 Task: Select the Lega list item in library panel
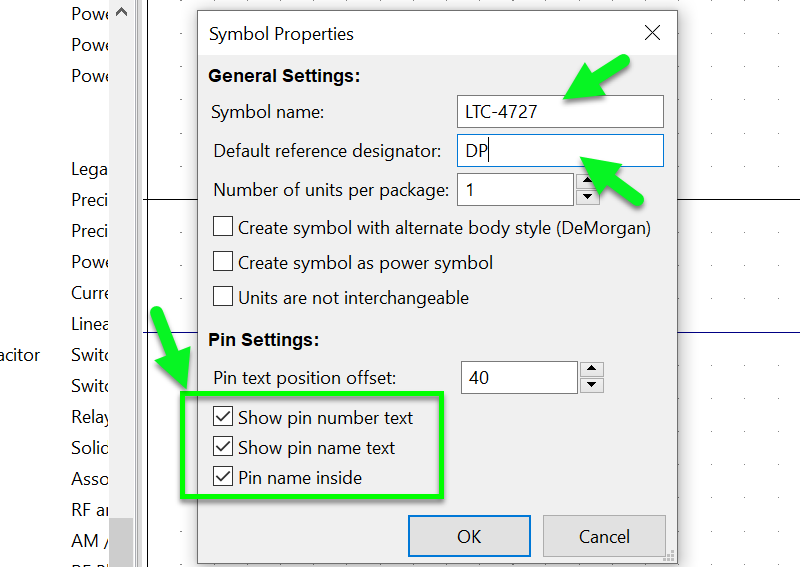[90, 169]
